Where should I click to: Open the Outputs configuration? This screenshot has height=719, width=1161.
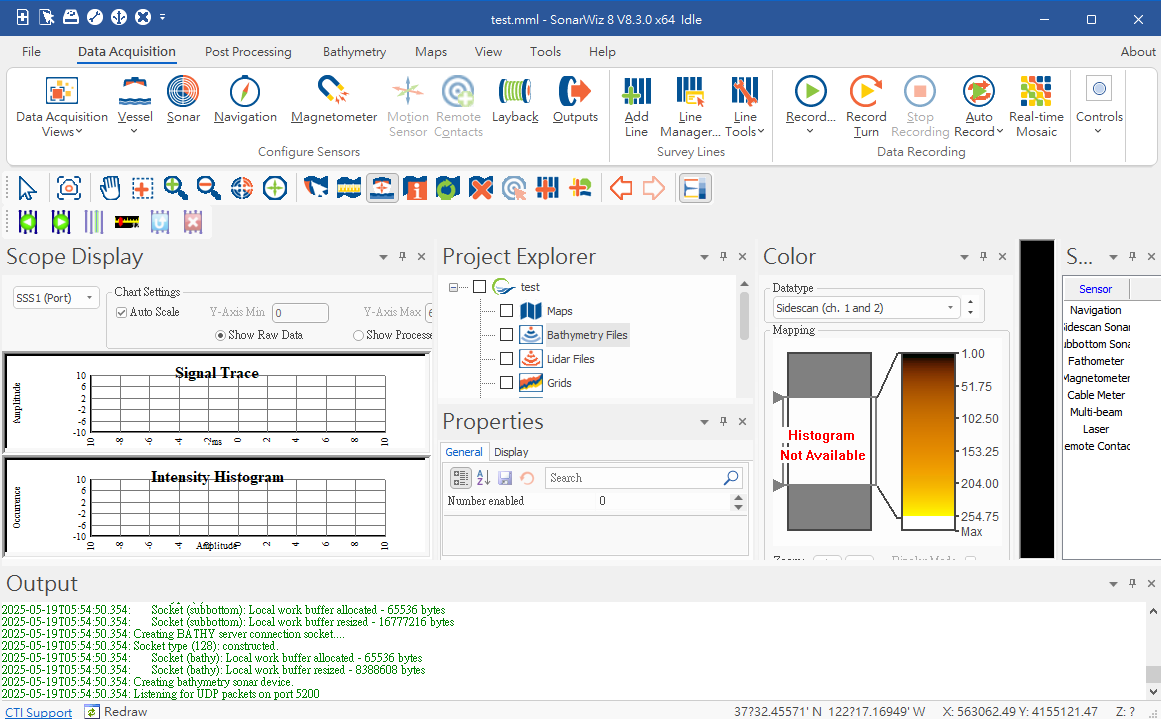click(x=575, y=99)
